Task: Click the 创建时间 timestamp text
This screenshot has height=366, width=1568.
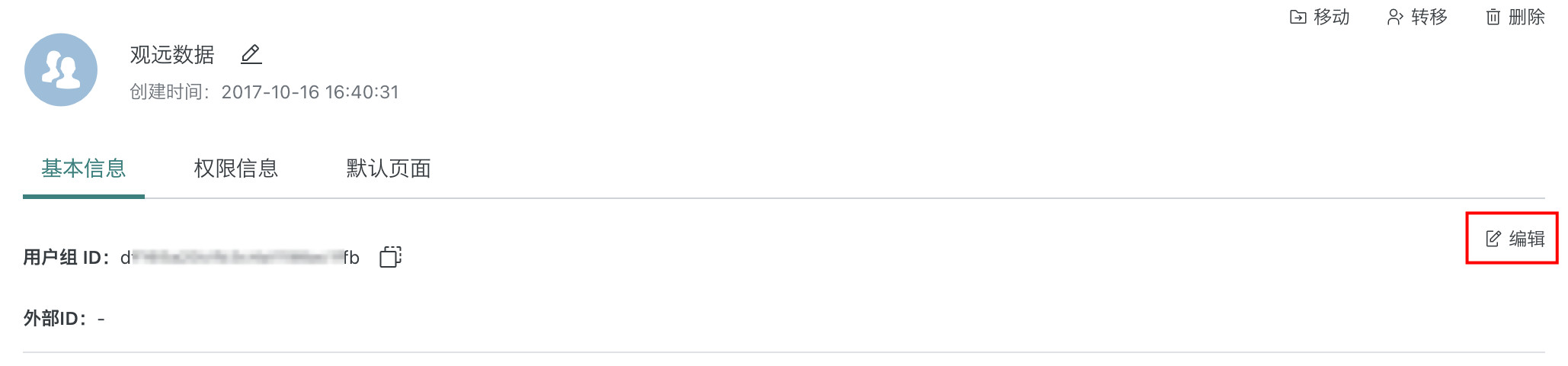Action: 309,92
